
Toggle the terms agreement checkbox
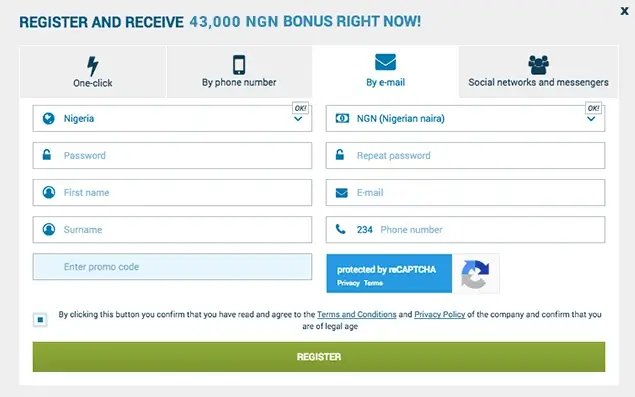click(x=40, y=320)
